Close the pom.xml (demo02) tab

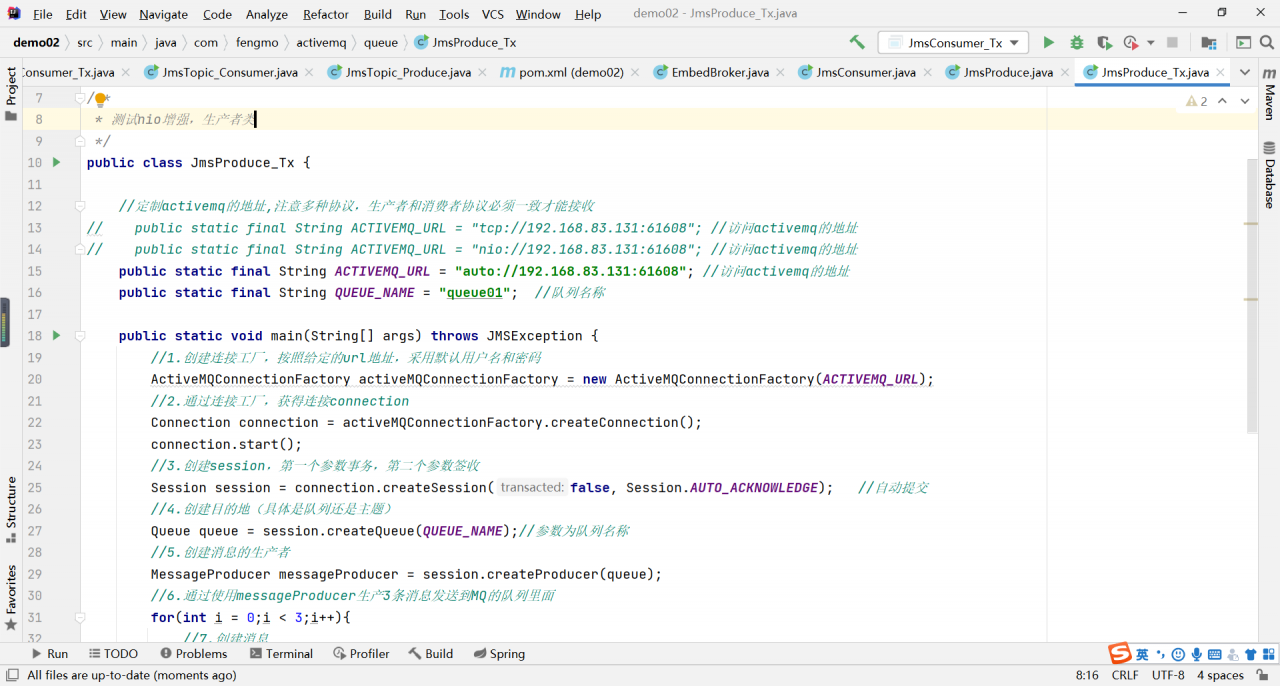click(634, 72)
